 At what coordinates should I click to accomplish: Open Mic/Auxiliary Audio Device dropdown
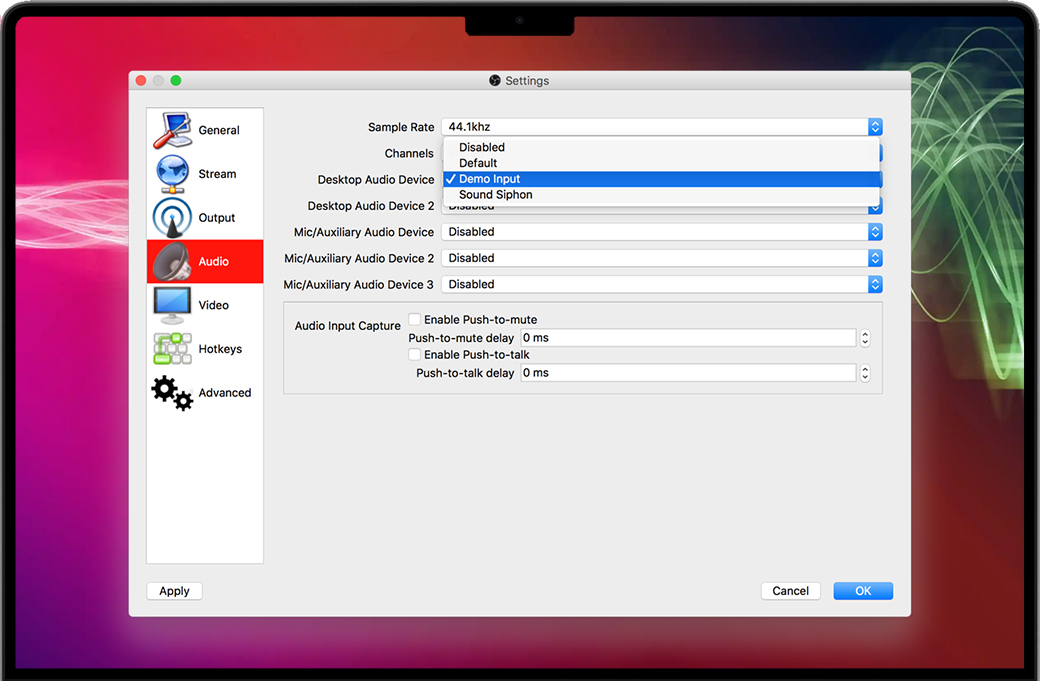coord(661,232)
